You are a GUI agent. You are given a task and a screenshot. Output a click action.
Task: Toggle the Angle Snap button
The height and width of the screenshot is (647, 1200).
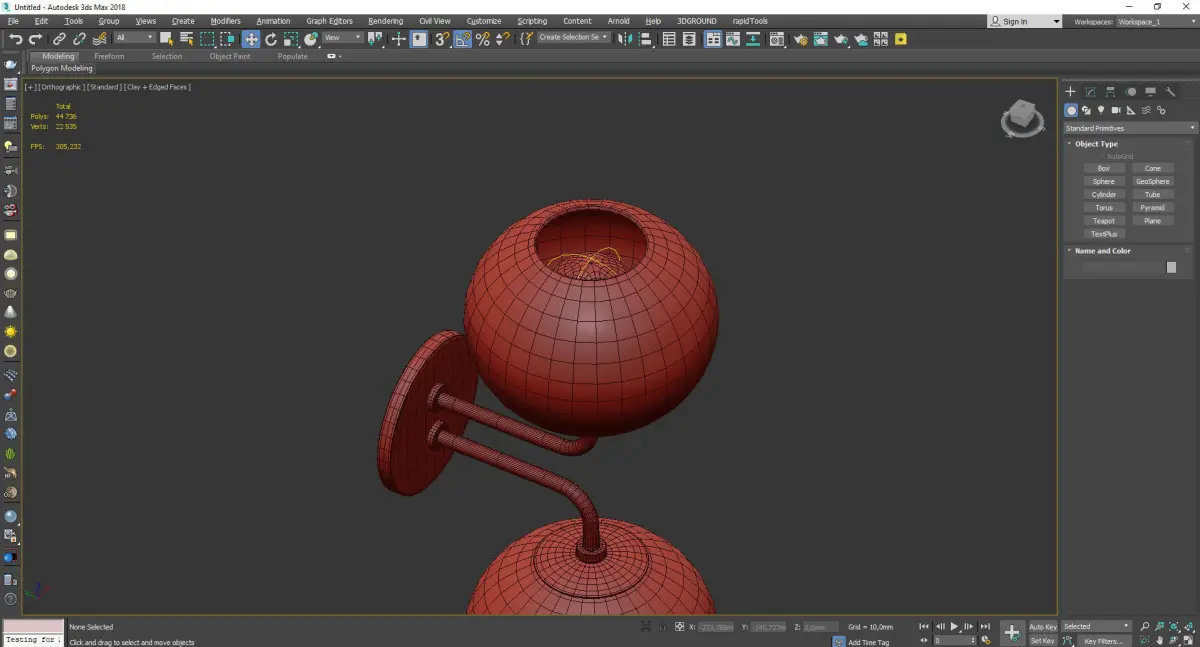coord(462,39)
